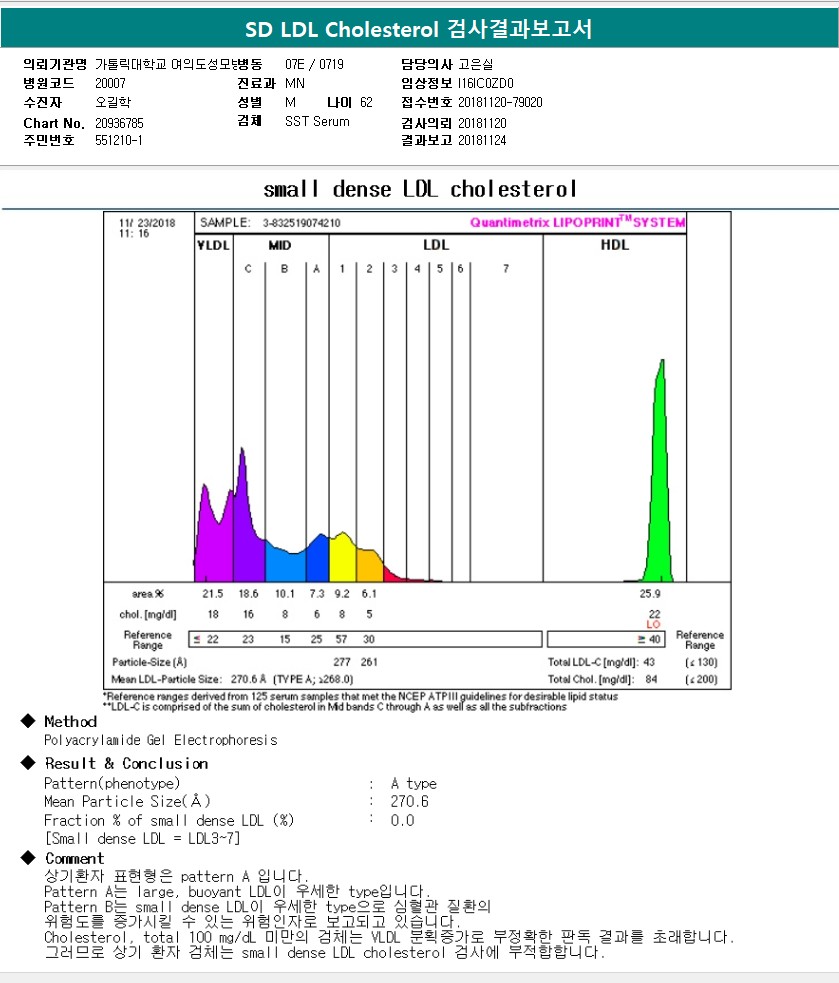Click the orange LDL-2 band in chart
The height and width of the screenshot is (983, 839).
(369, 565)
